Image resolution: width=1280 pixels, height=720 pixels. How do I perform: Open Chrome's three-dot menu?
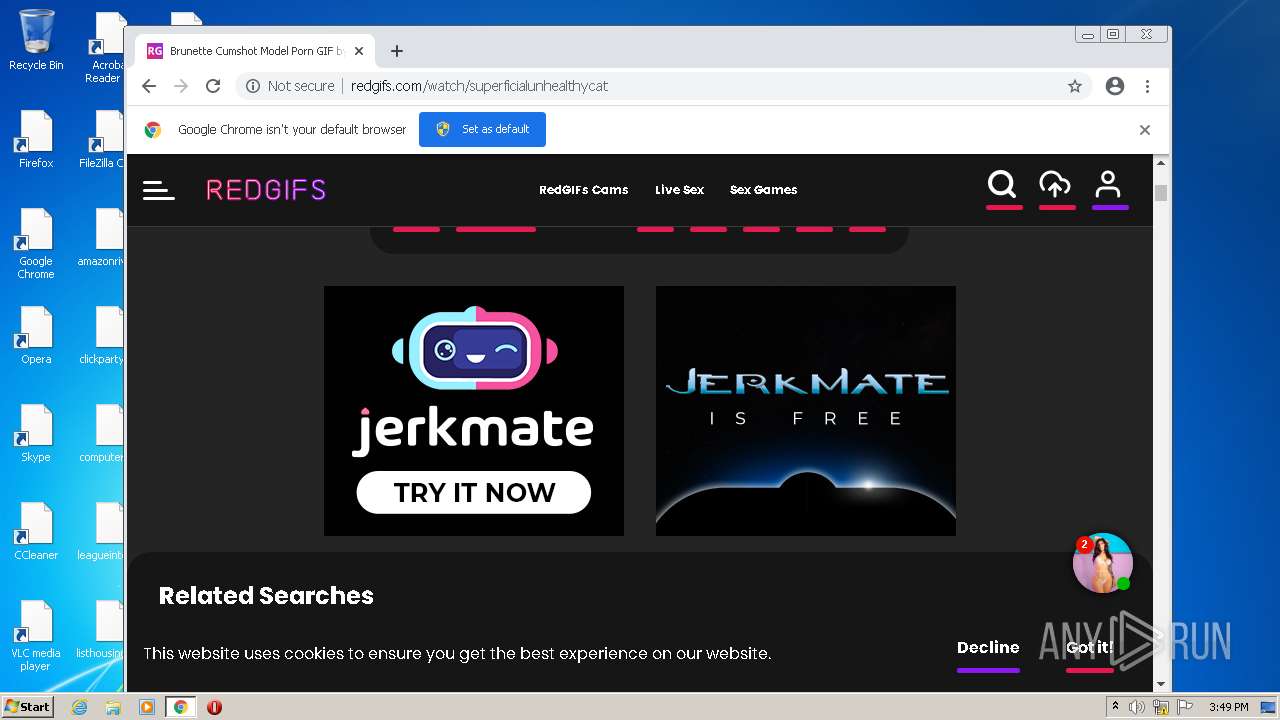click(x=1147, y=86)
